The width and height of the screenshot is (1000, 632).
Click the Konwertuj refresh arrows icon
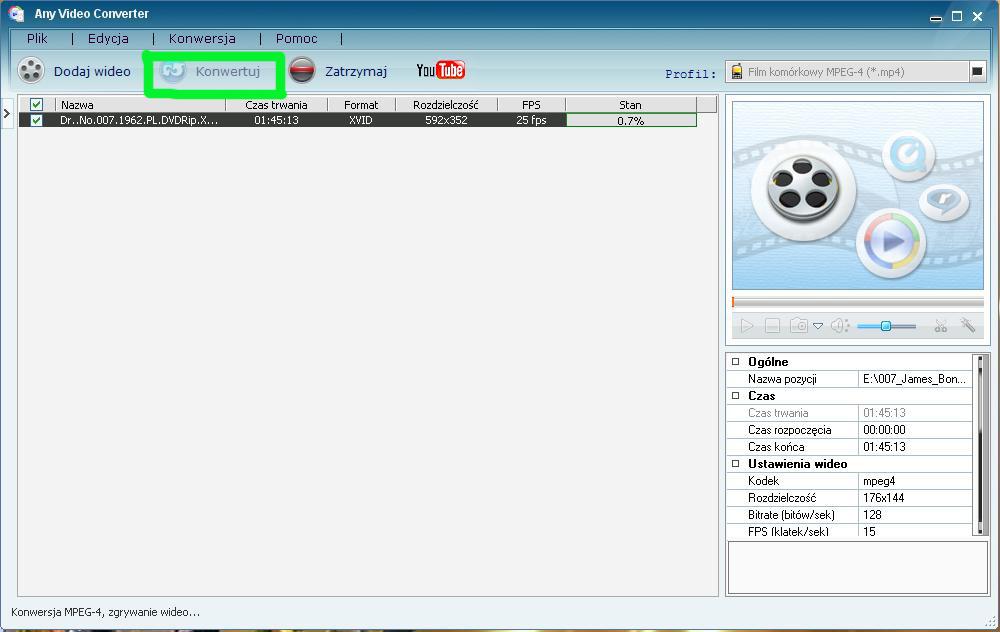coord(172,71)
